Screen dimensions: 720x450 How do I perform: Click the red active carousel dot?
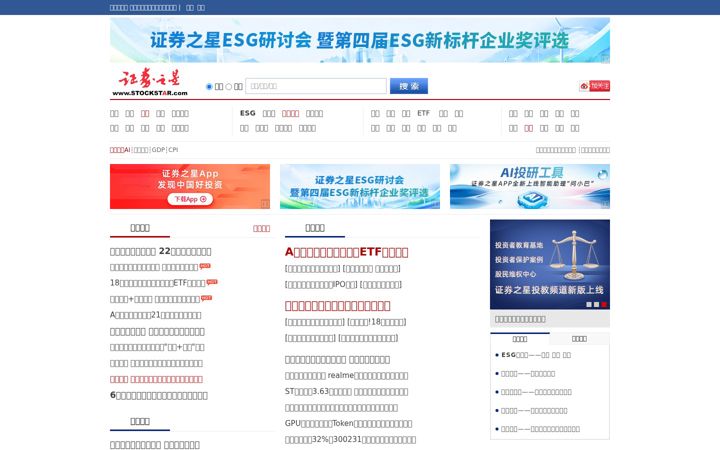point(604,304)
